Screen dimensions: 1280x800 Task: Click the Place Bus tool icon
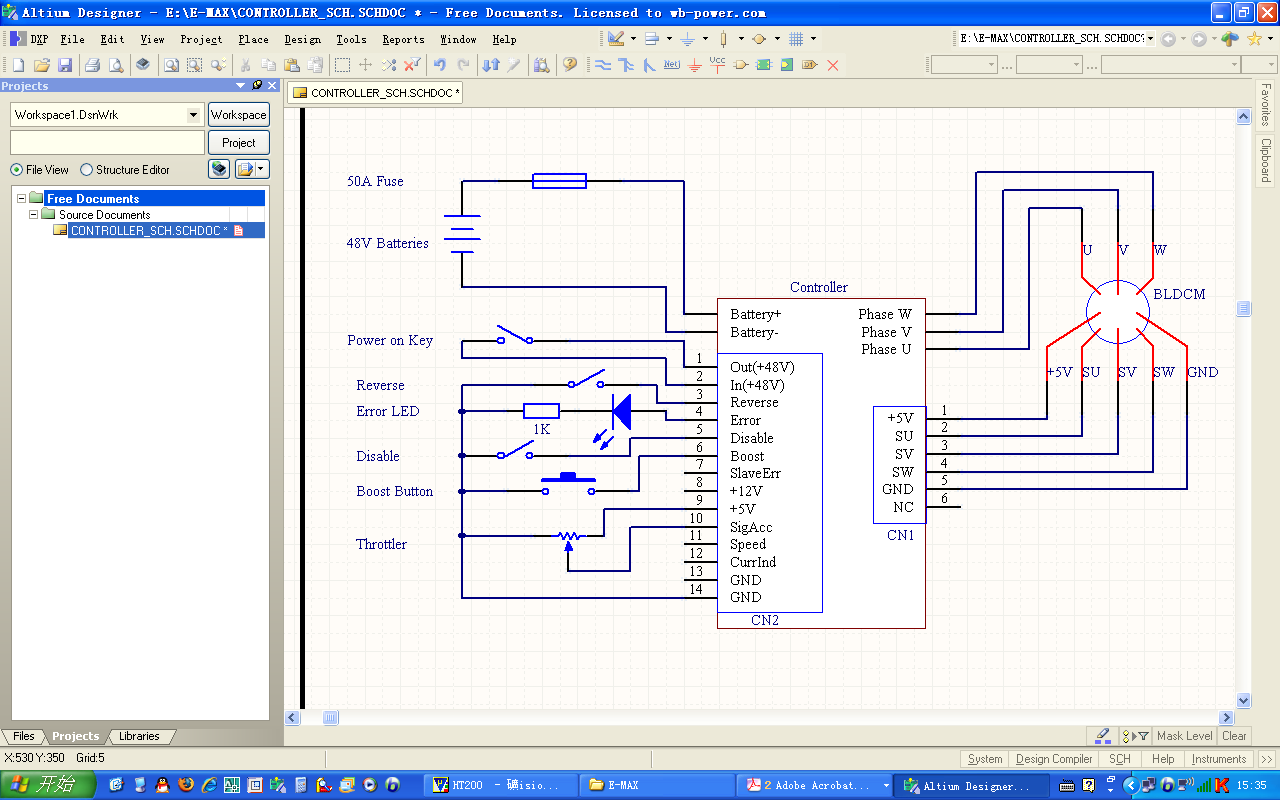[x=627, y=65]
